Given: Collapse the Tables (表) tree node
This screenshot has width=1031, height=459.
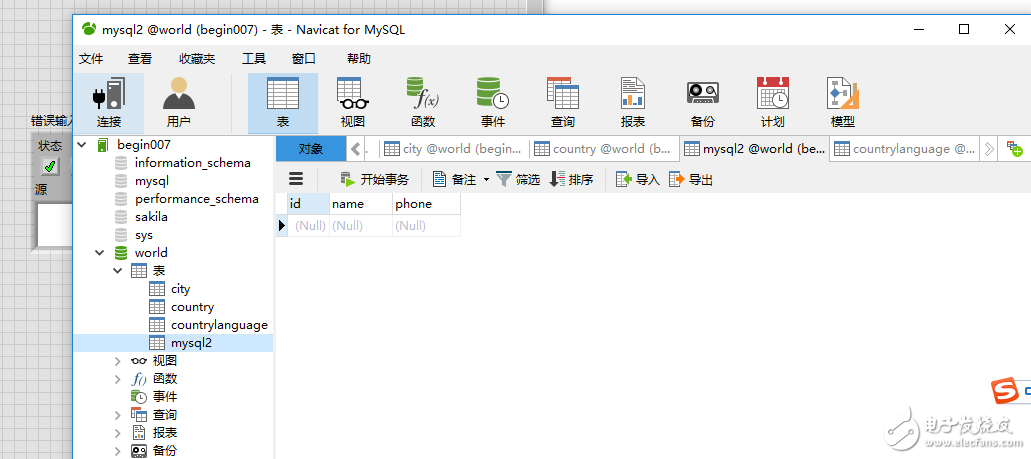Looking at the screenshot, I should coord(117,271).
